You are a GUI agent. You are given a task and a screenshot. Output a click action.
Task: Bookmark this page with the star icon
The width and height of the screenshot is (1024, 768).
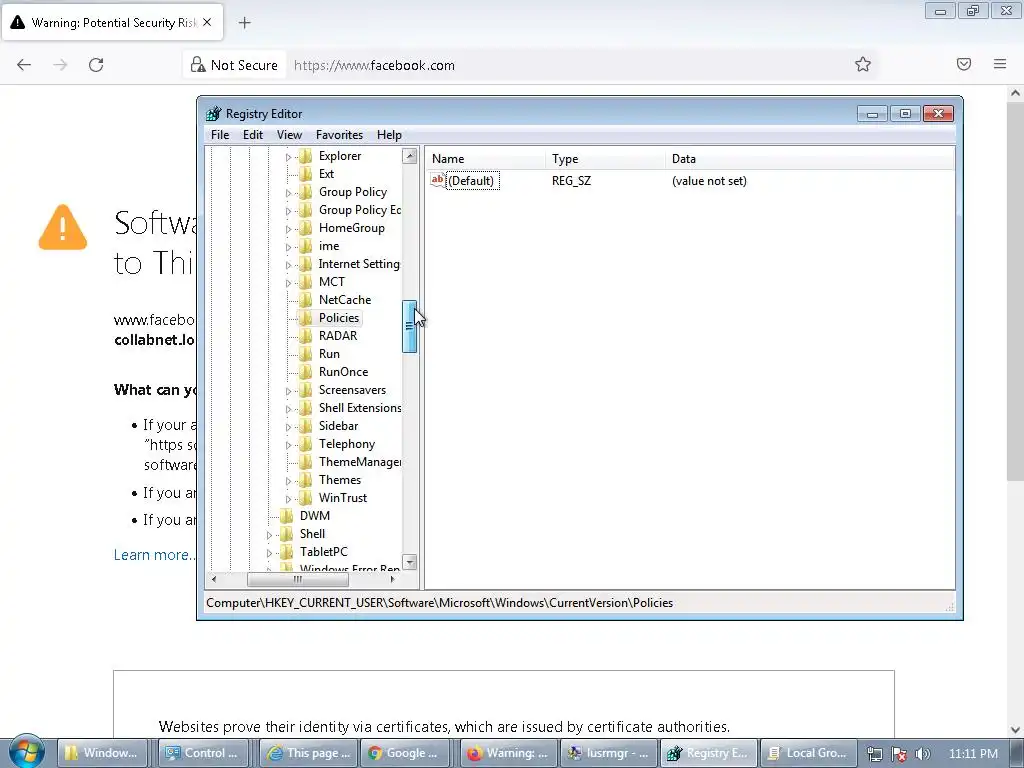(863, 64)
